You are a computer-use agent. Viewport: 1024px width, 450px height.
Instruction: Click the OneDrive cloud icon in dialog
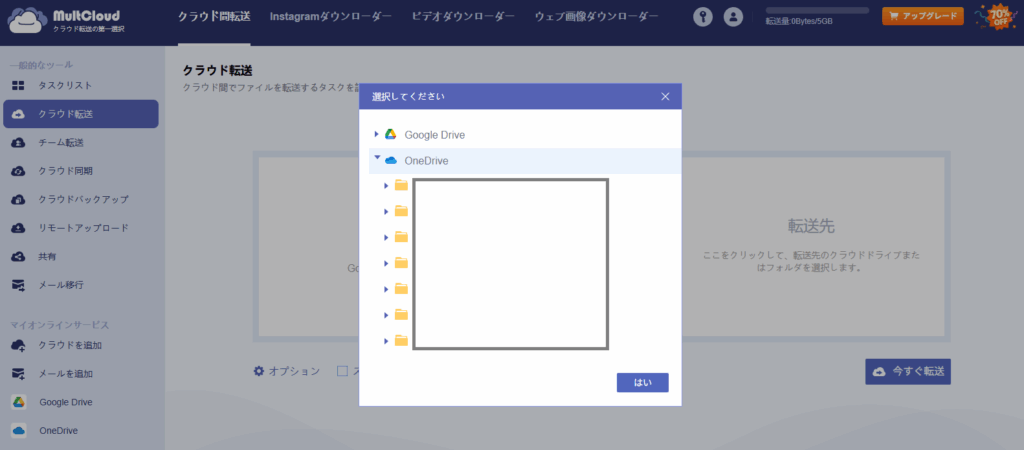391,160
